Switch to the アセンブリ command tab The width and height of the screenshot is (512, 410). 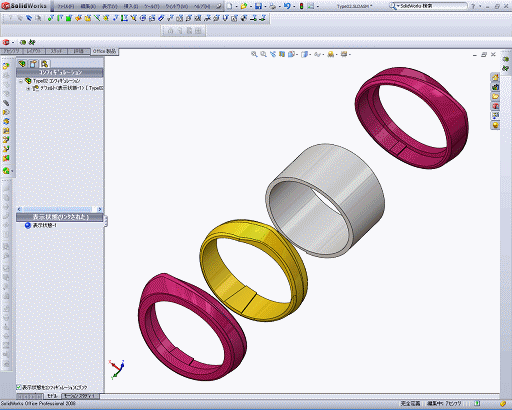click(11, 51)
